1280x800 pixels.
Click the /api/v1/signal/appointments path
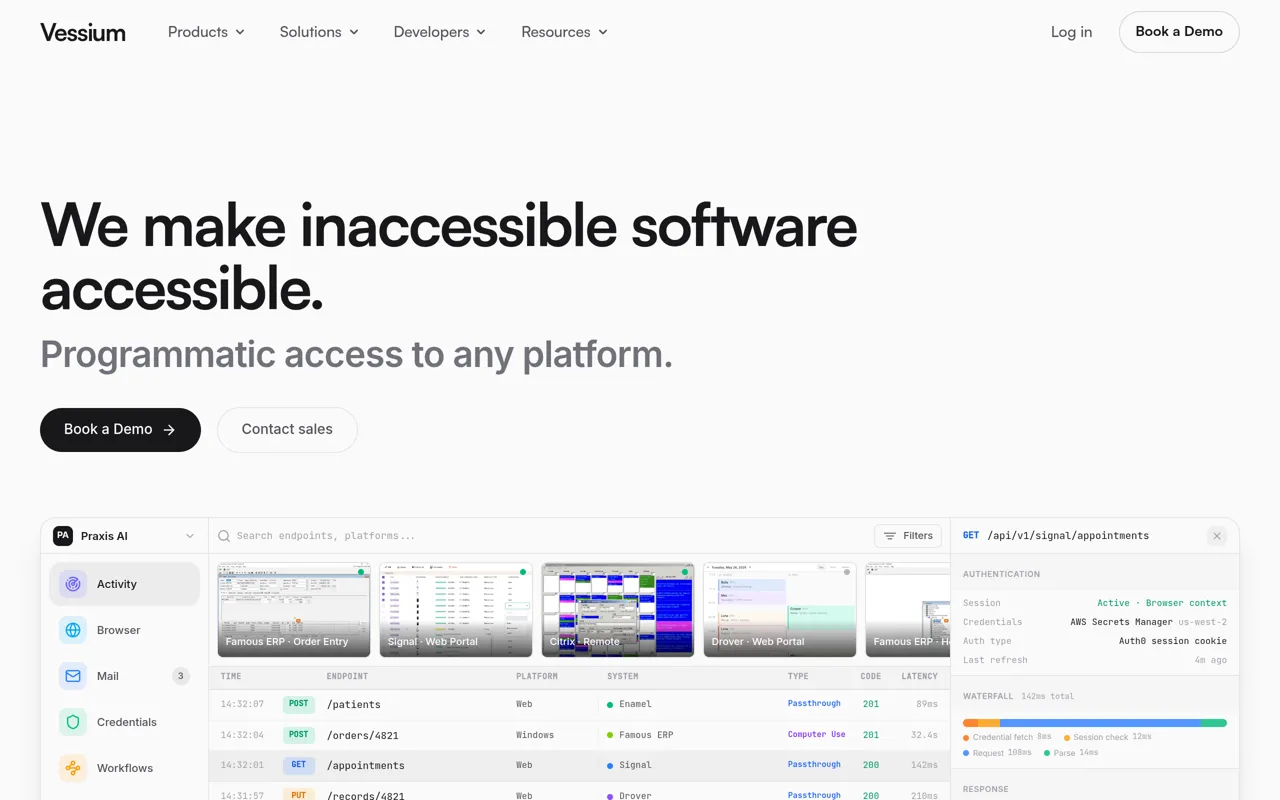pos(1068,536)
